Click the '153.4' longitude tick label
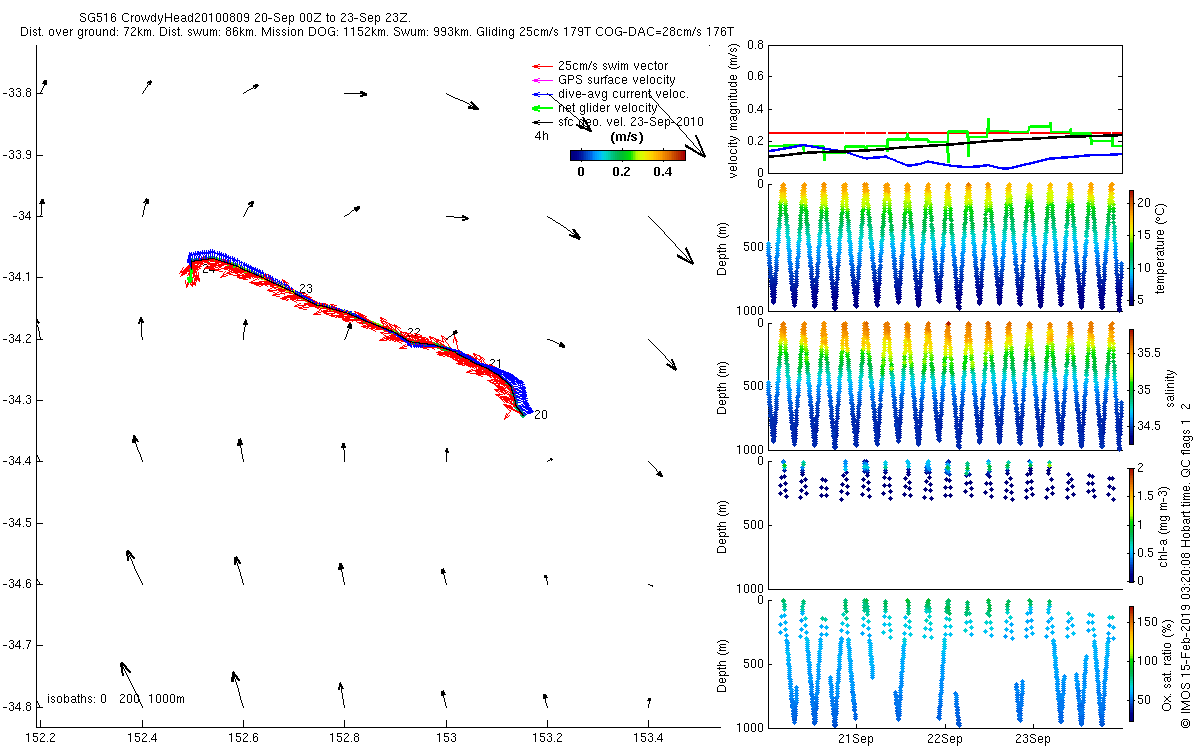 coord(648,737)
